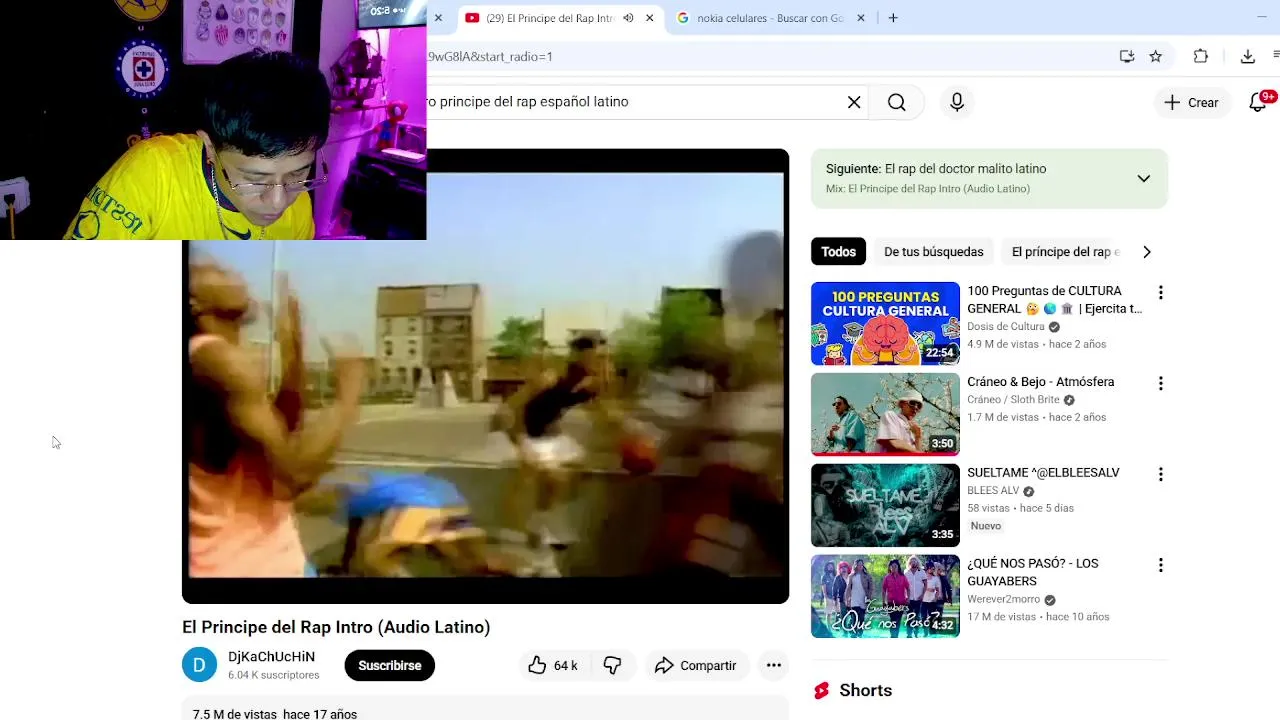Click the YouTube search magnifier button
Screen dimensions: 1280x720
click(x=897, y=102)
